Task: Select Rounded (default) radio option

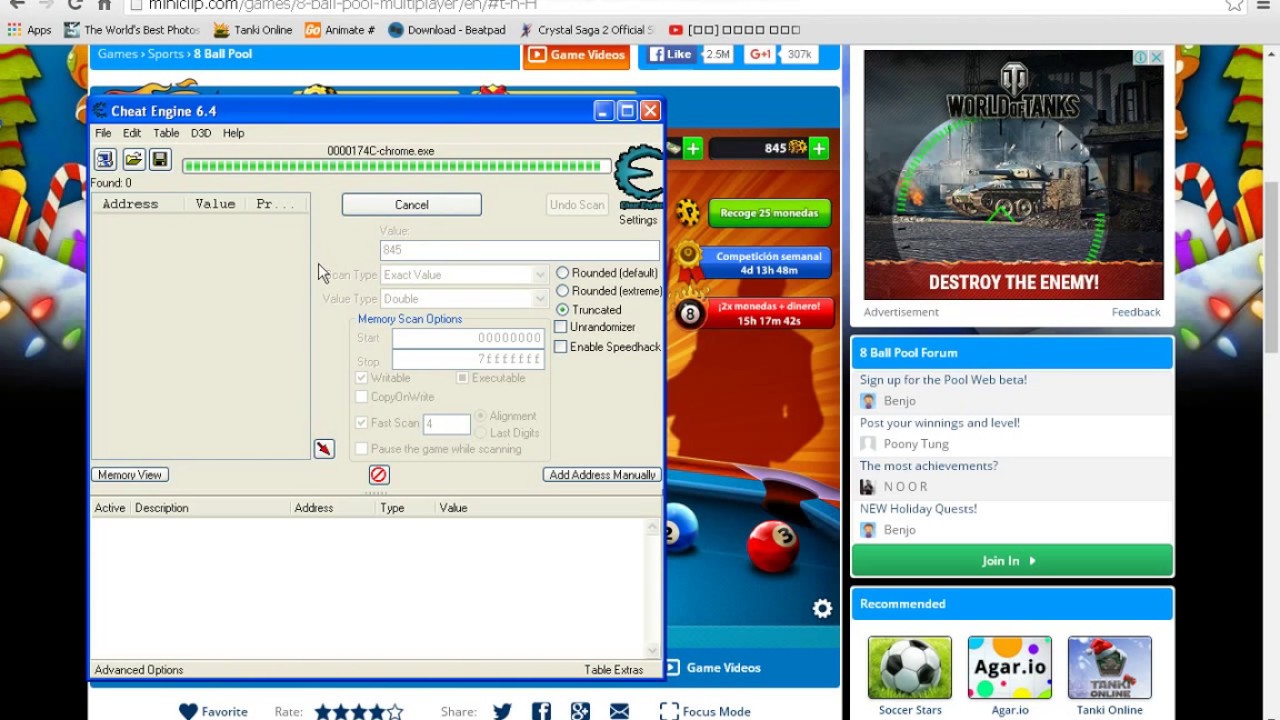Action: (x=562, y=273)
